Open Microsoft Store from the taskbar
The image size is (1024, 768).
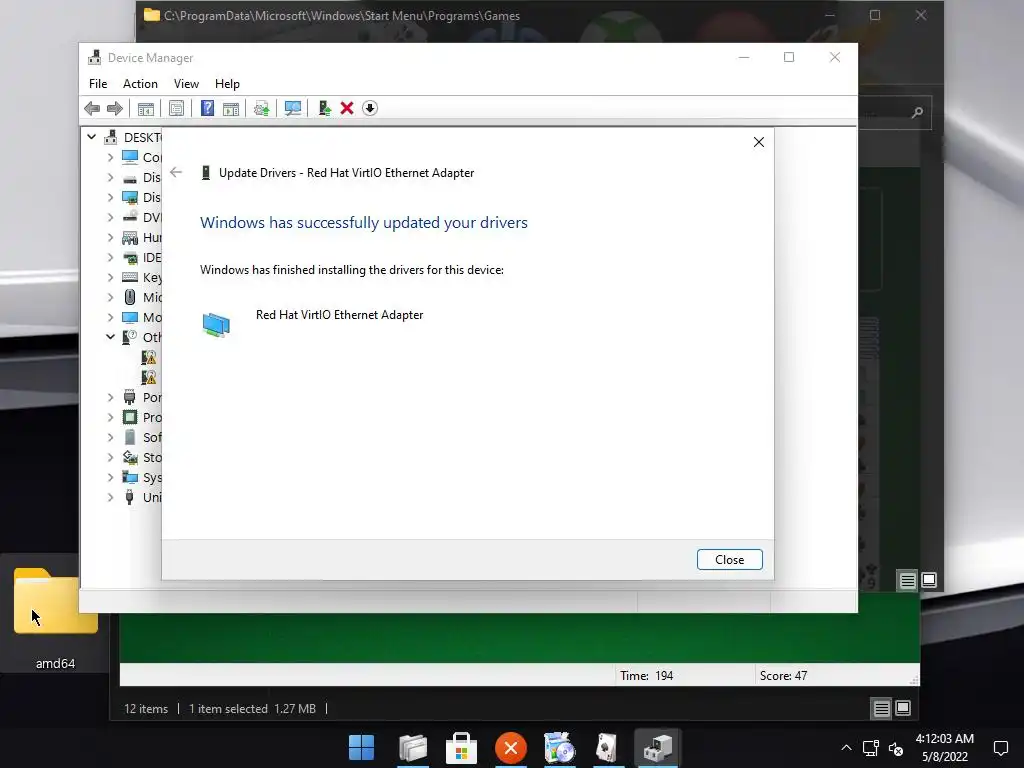462,748
